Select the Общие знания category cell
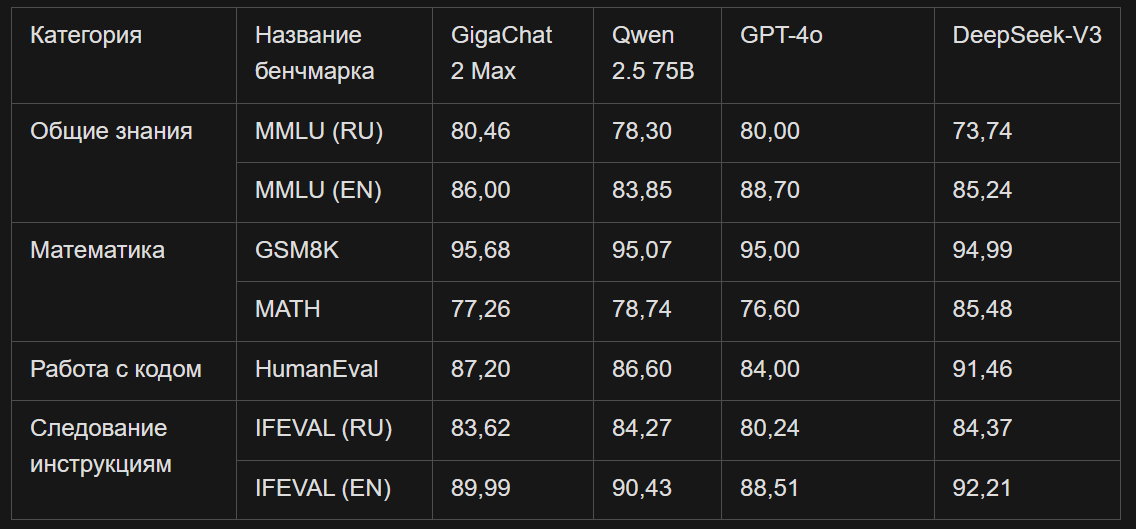1136x529 pixels. coord(124,162)
